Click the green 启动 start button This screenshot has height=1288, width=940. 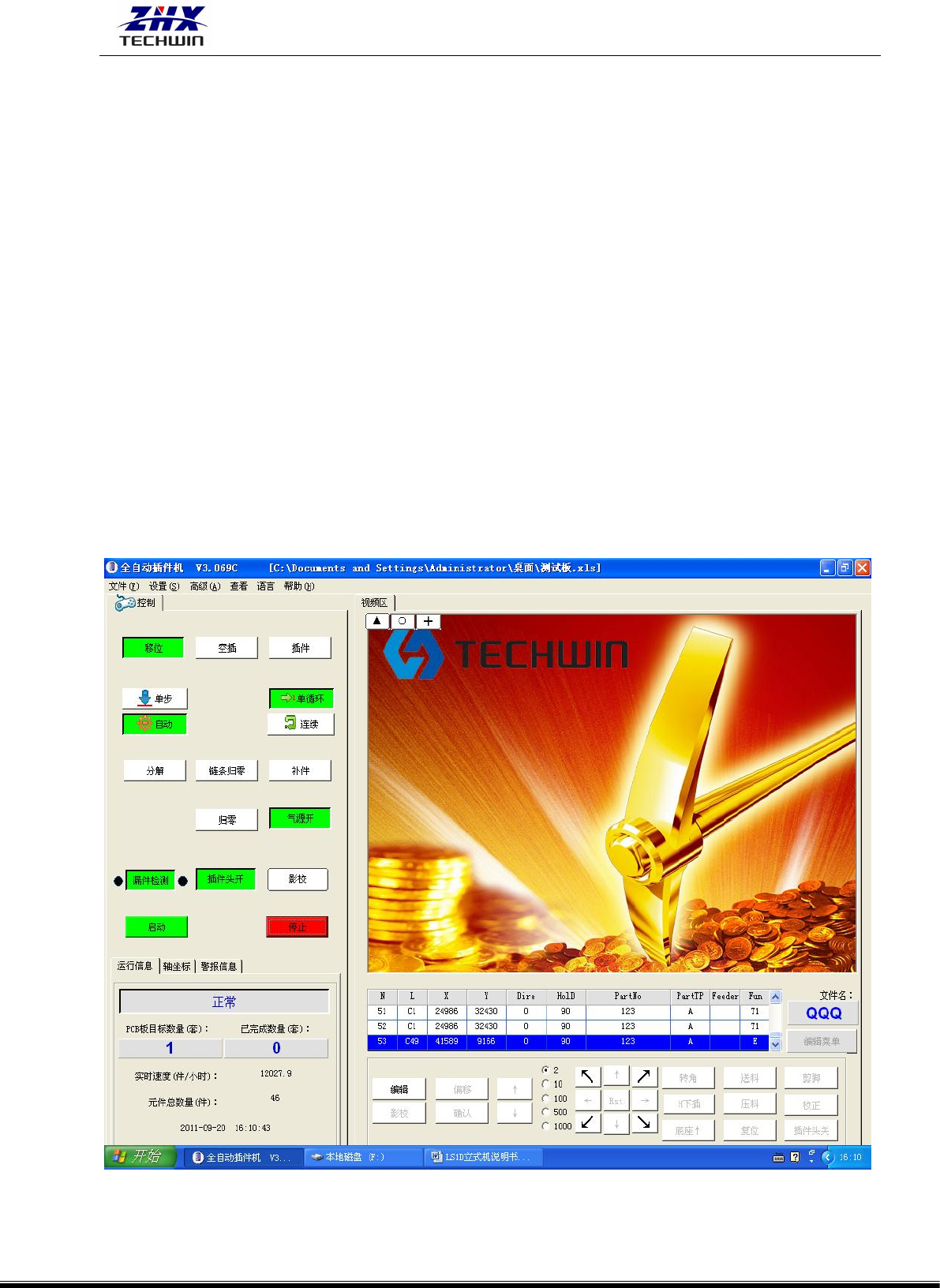coord(156,927)
